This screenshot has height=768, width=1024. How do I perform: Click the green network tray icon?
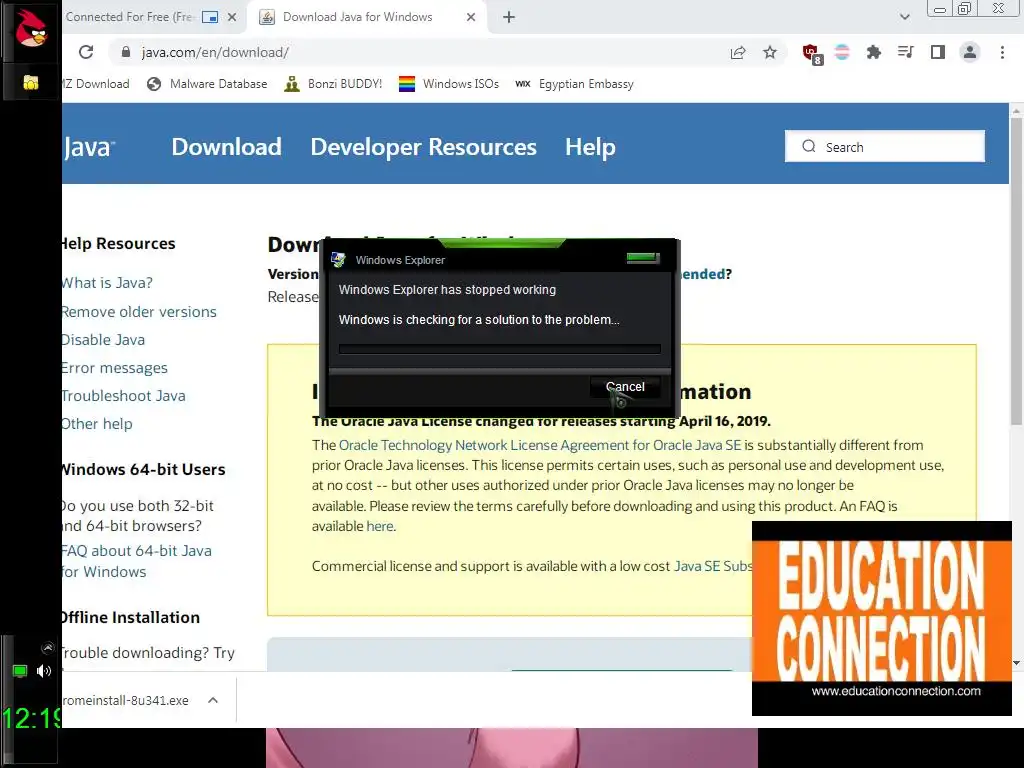click(x=20, y=671)
